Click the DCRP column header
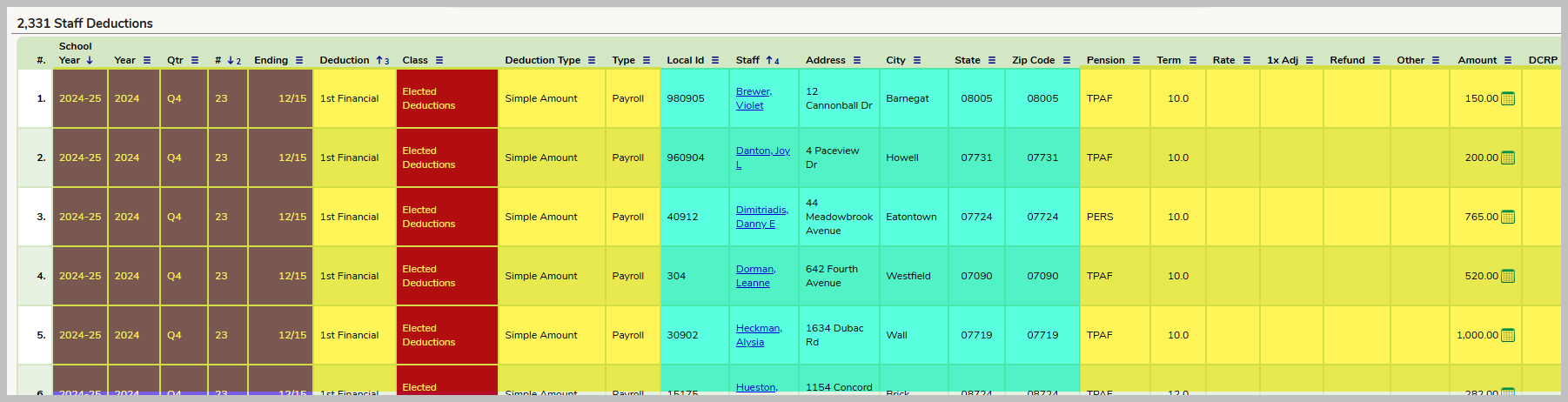Image resolution: width=1568 pixels, height=402 pixels. 1543,60
